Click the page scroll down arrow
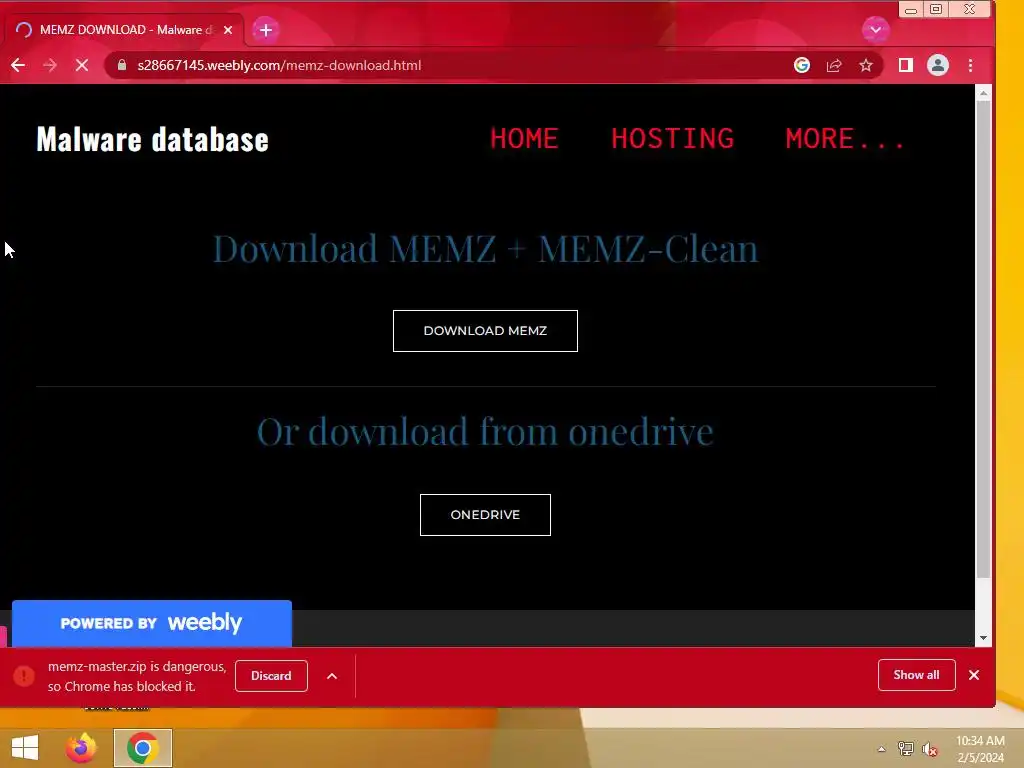This screenshot has width=1024, height=768. click(x=984, y=639)
